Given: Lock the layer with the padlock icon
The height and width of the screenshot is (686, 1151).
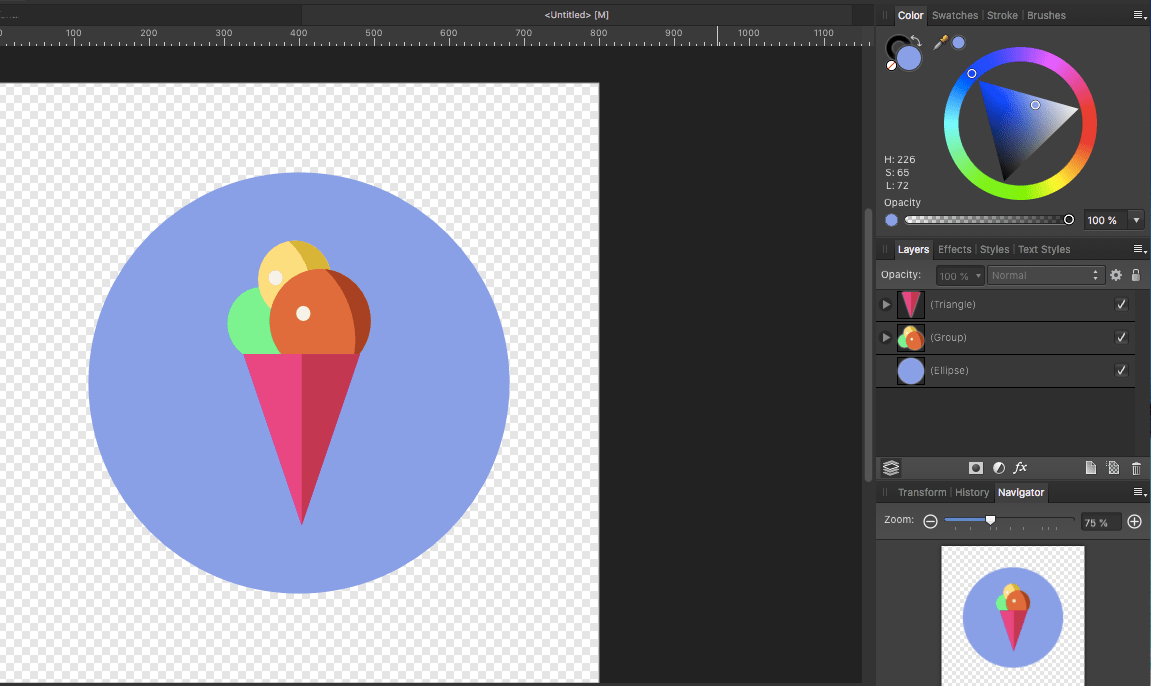Looking at the screenshot, I should (x=1136, y=275).
